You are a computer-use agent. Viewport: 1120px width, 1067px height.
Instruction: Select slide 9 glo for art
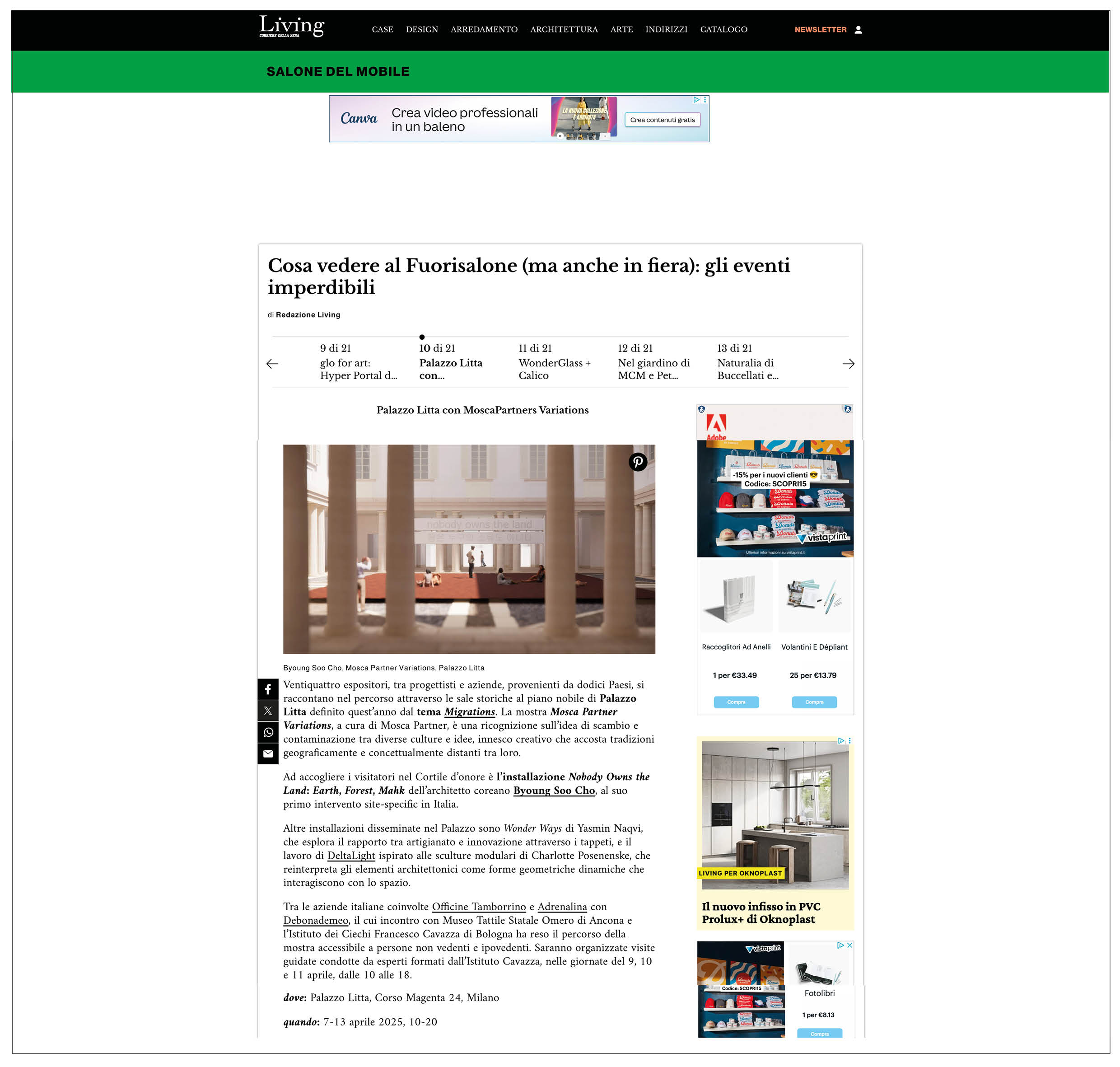tap(358, 362)
